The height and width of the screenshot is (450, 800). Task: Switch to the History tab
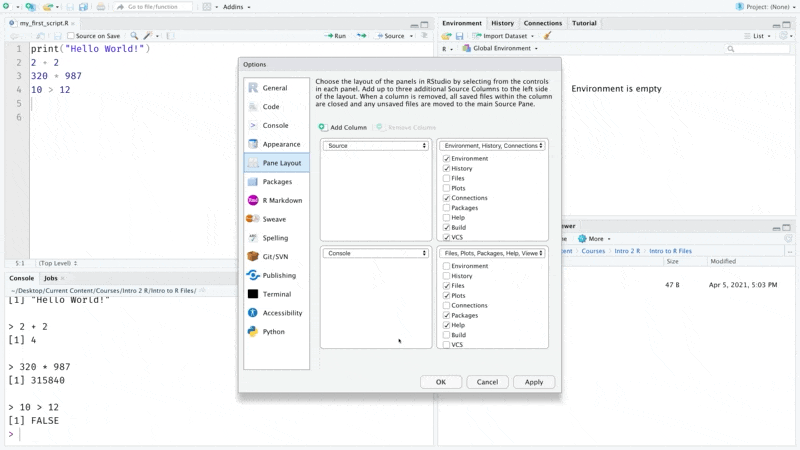click(503, 23)
